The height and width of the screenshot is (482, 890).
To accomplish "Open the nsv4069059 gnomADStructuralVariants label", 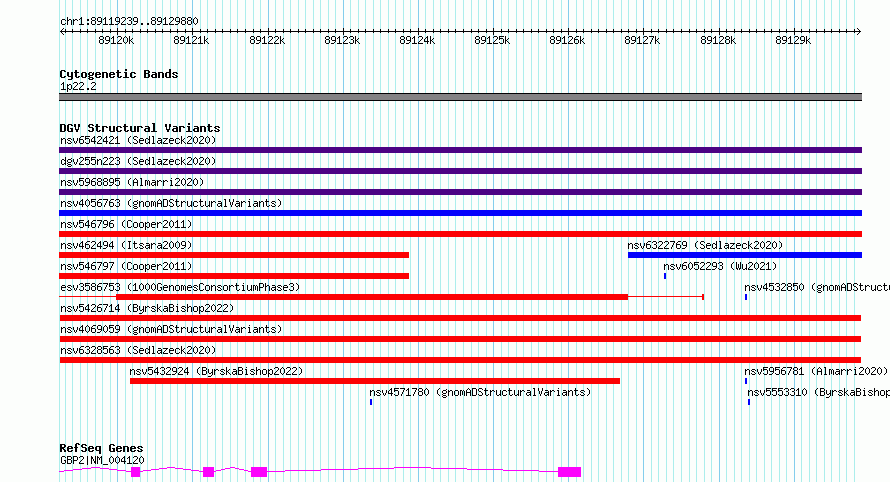I will coord(171,329).
